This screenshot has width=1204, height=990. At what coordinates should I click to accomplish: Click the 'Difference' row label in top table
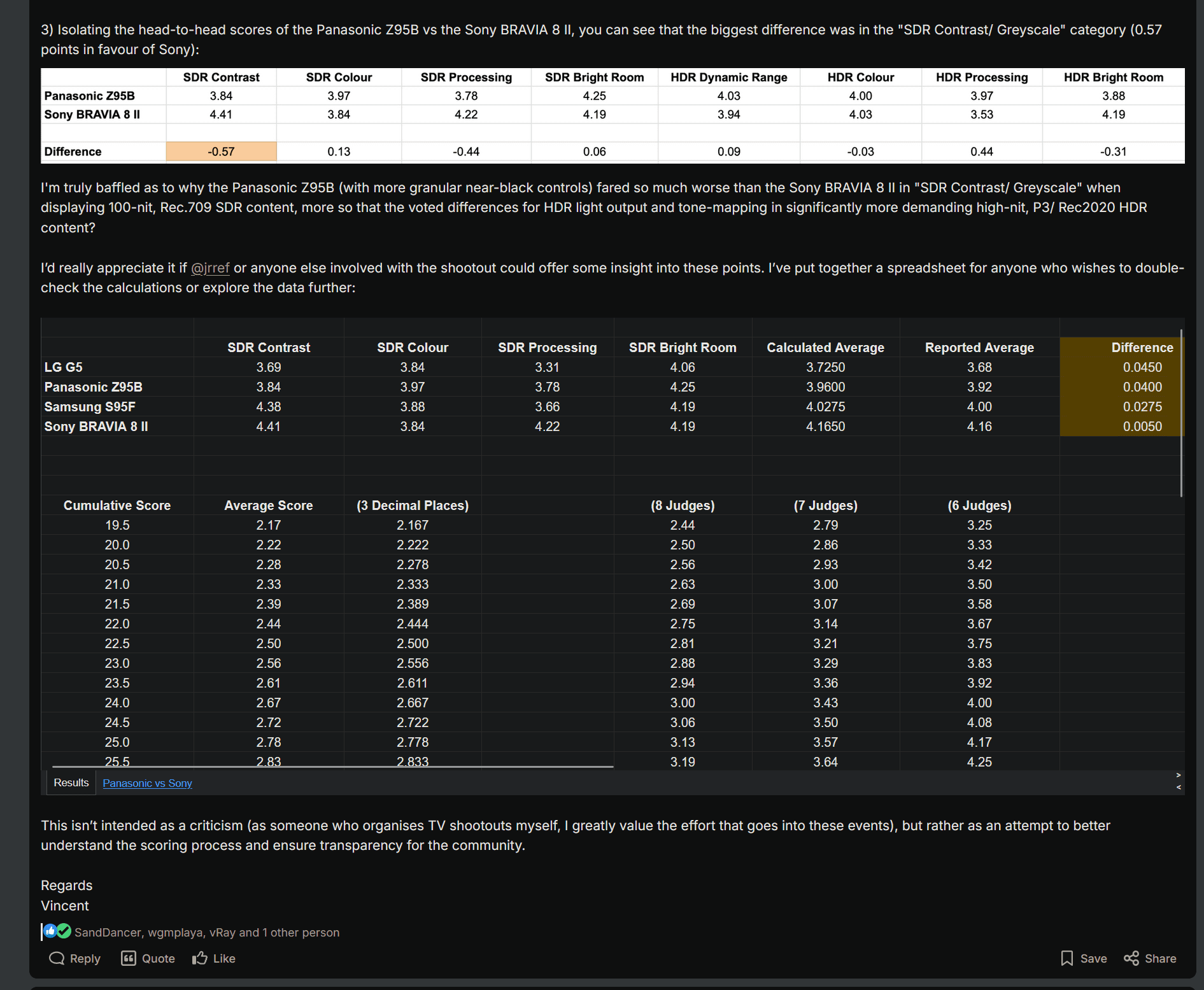click(x=73, y=152)
